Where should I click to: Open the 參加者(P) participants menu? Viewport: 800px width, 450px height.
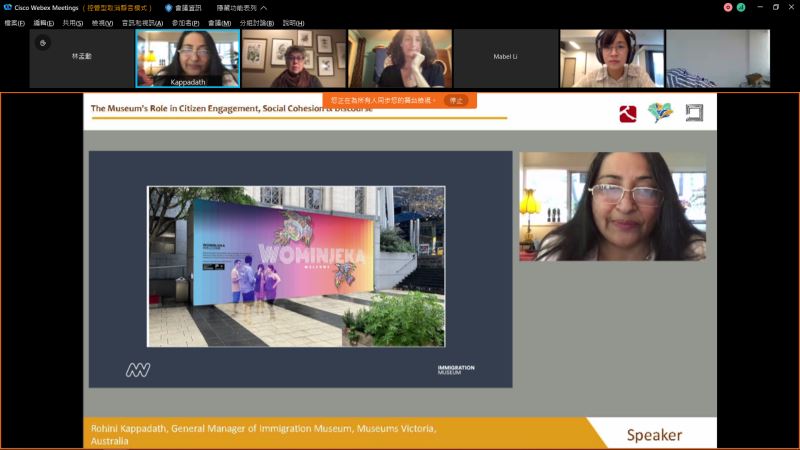186,22
